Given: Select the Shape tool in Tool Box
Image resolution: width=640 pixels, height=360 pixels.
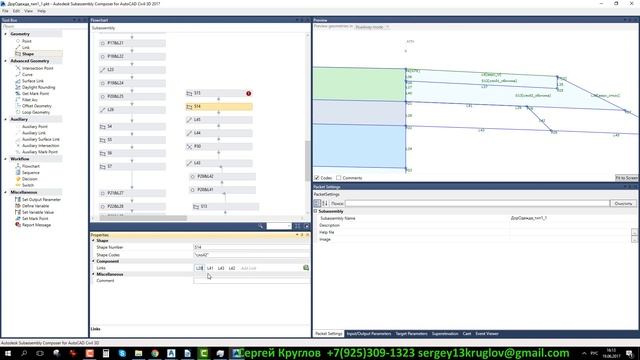Looking at the screenshot, I should [x=28, y=54].
